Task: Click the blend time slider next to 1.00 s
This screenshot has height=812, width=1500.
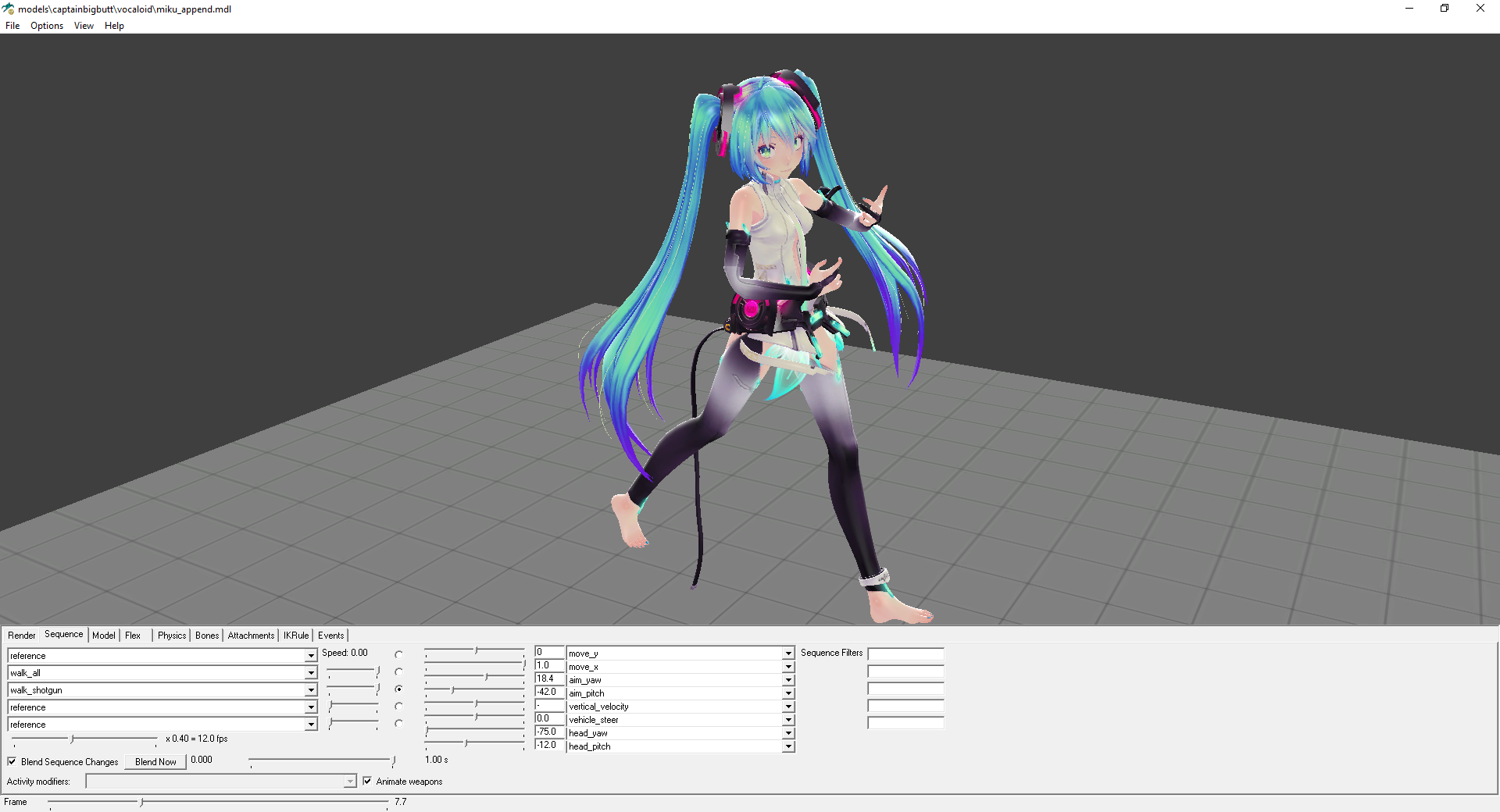Action: (323, 760)
